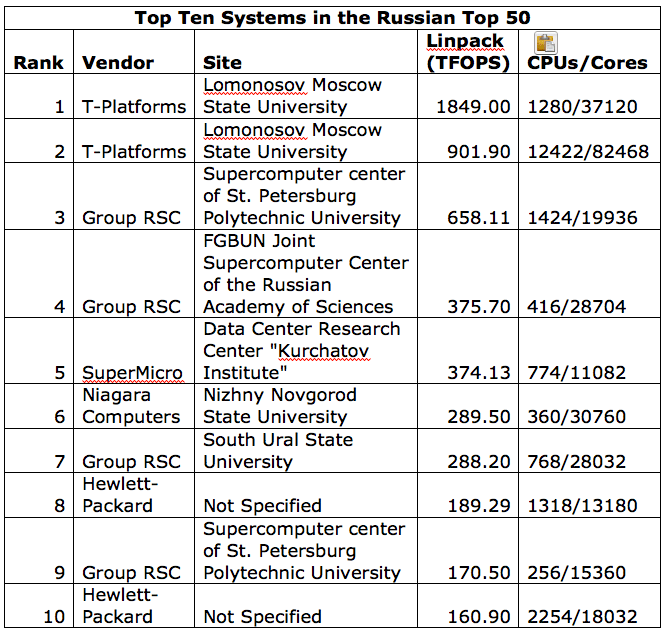Click 'Not Specified' in the rank 8 row
Screen dimensions: 667x634
(x=262, y=506)
